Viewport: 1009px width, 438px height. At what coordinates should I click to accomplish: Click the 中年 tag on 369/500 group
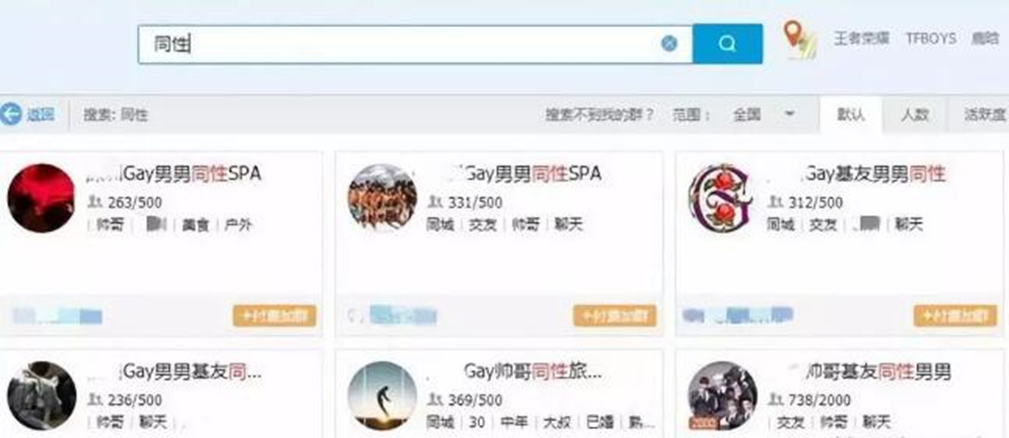pos(515,423)
